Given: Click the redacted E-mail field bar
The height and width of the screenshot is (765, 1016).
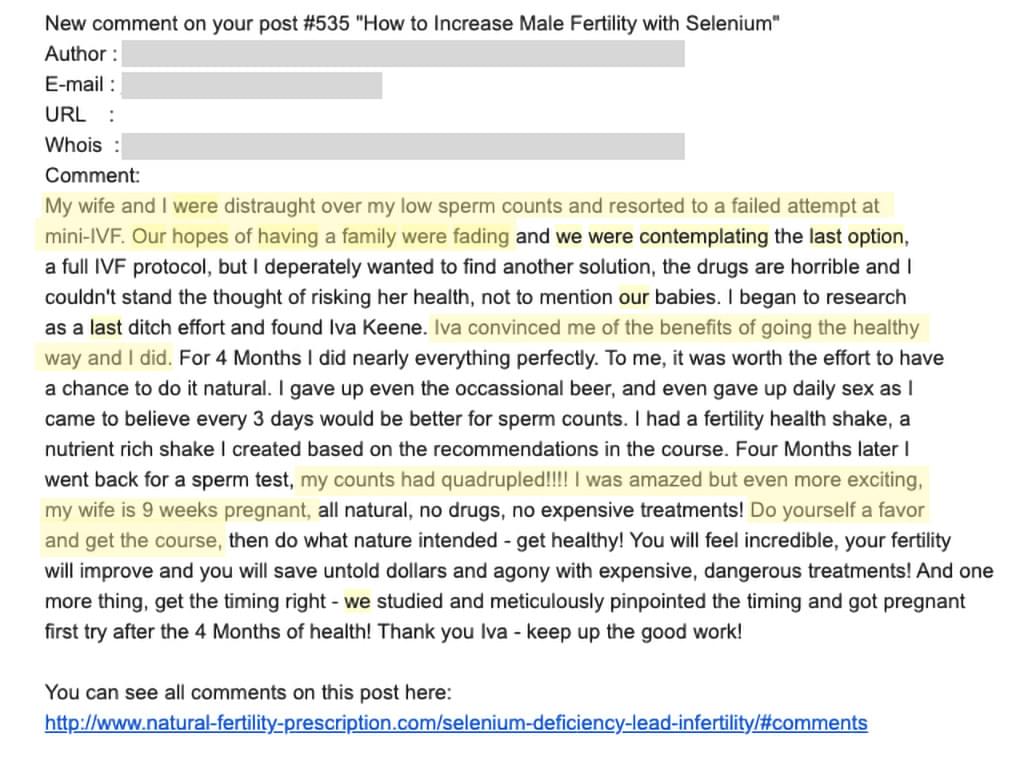Looking at the screenshot, I should pyautogui.click(x=251, y=85).
